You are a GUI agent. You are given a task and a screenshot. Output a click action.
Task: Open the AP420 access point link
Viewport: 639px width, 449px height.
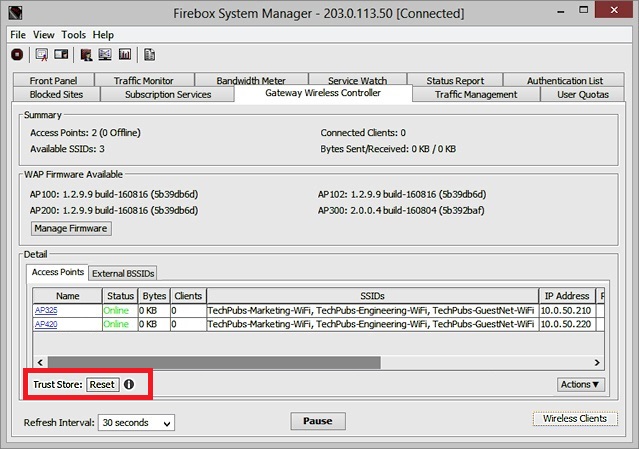coord(46,324)
